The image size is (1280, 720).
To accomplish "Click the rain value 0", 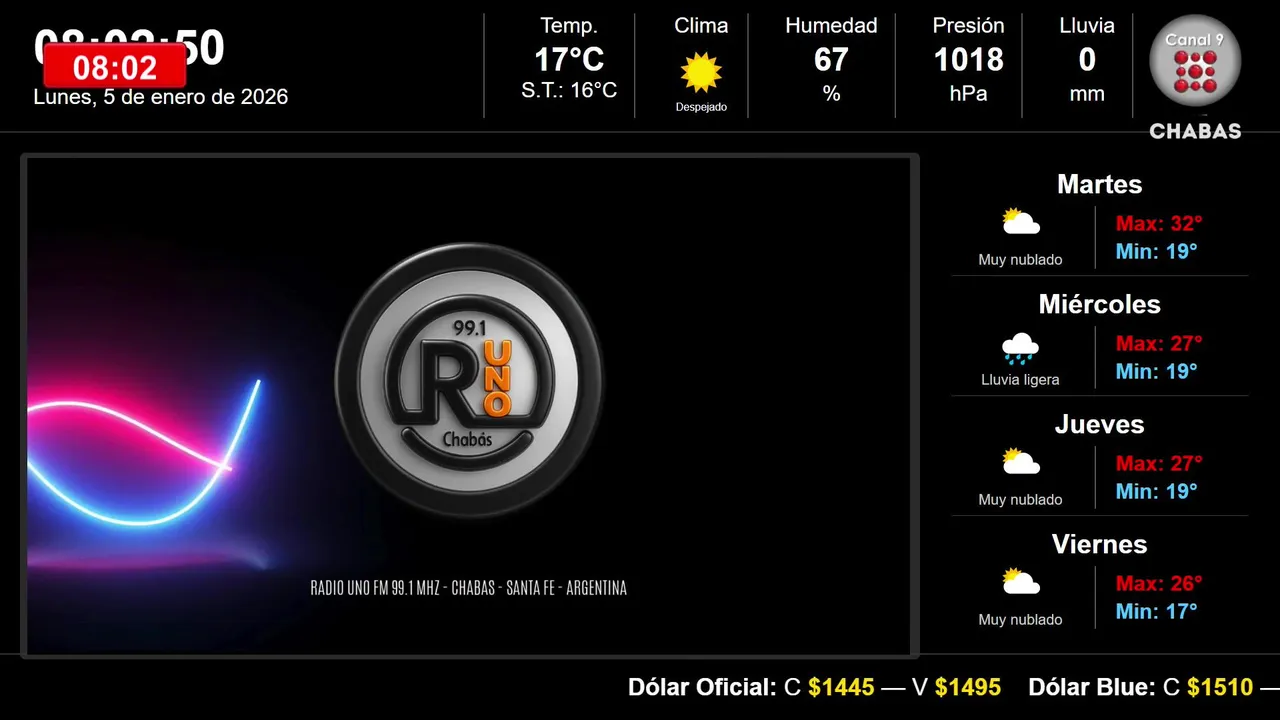I will (1087, 60).
